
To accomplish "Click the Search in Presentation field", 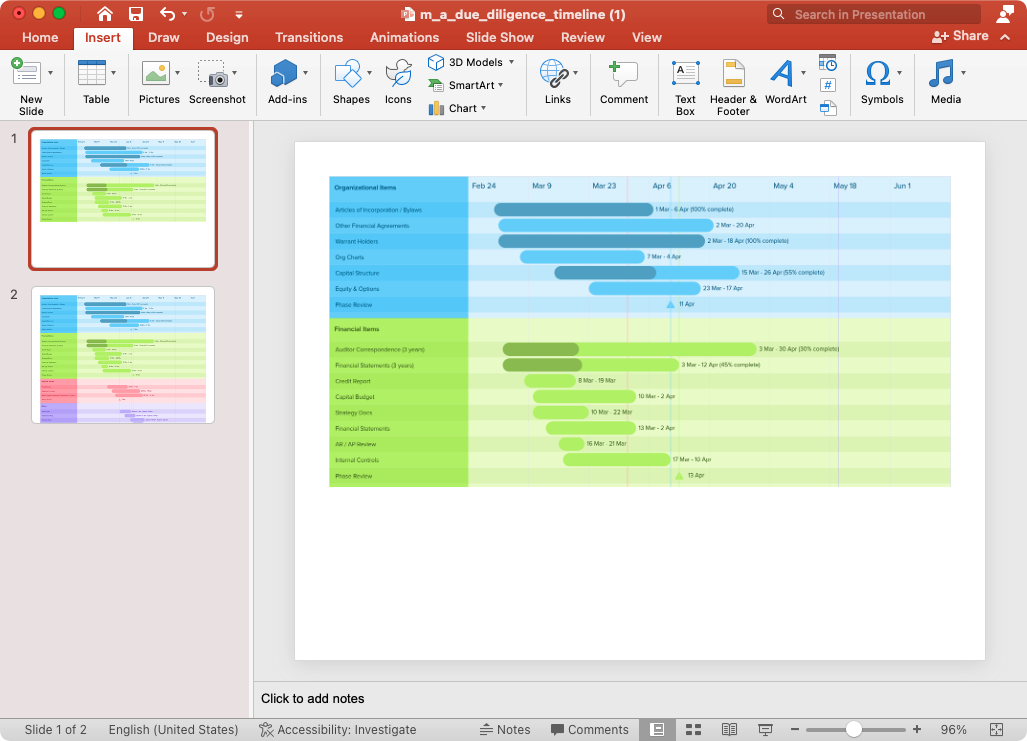I will point(874,14).
